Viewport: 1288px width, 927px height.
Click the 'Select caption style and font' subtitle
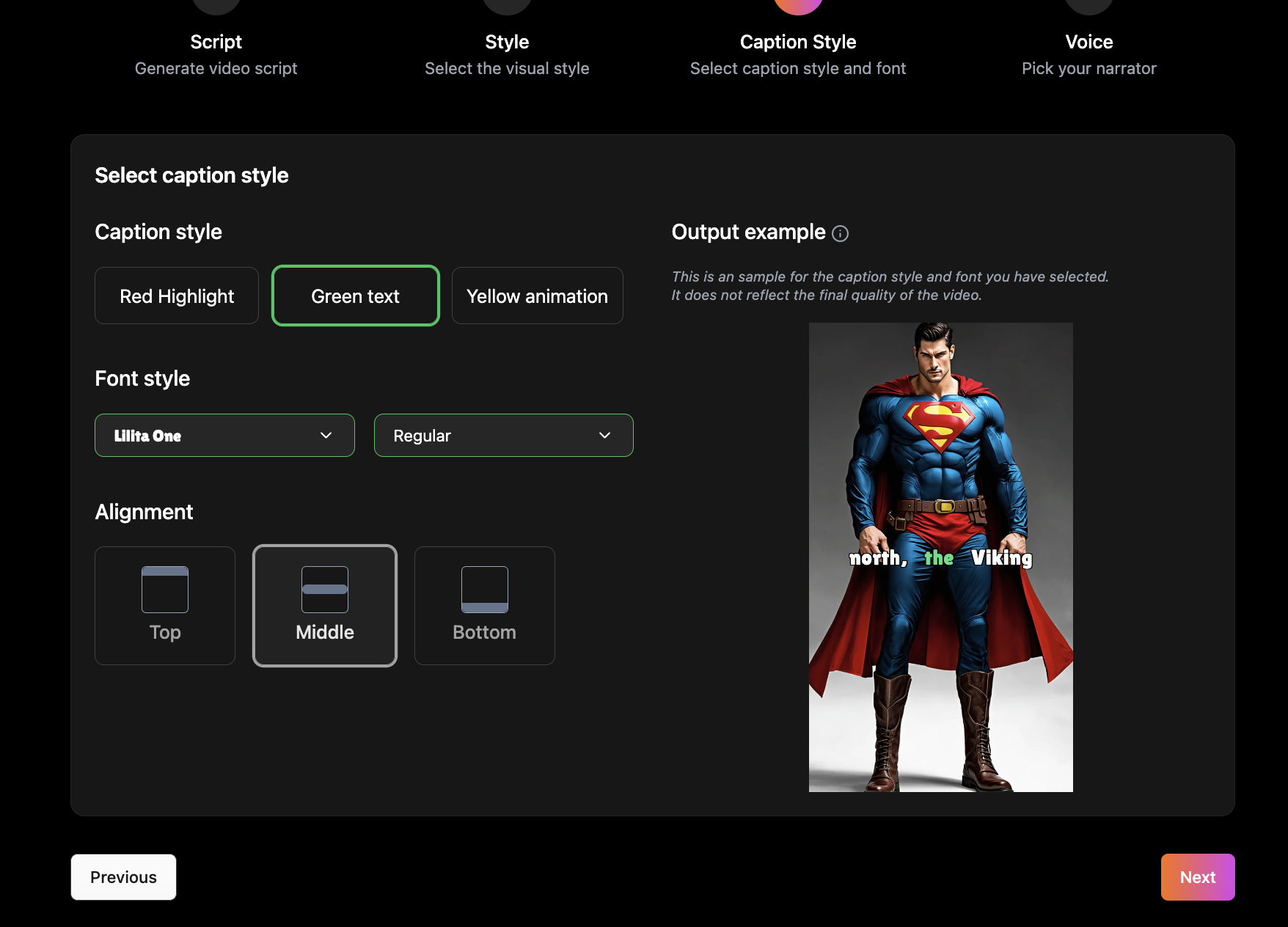pos(798,68)
